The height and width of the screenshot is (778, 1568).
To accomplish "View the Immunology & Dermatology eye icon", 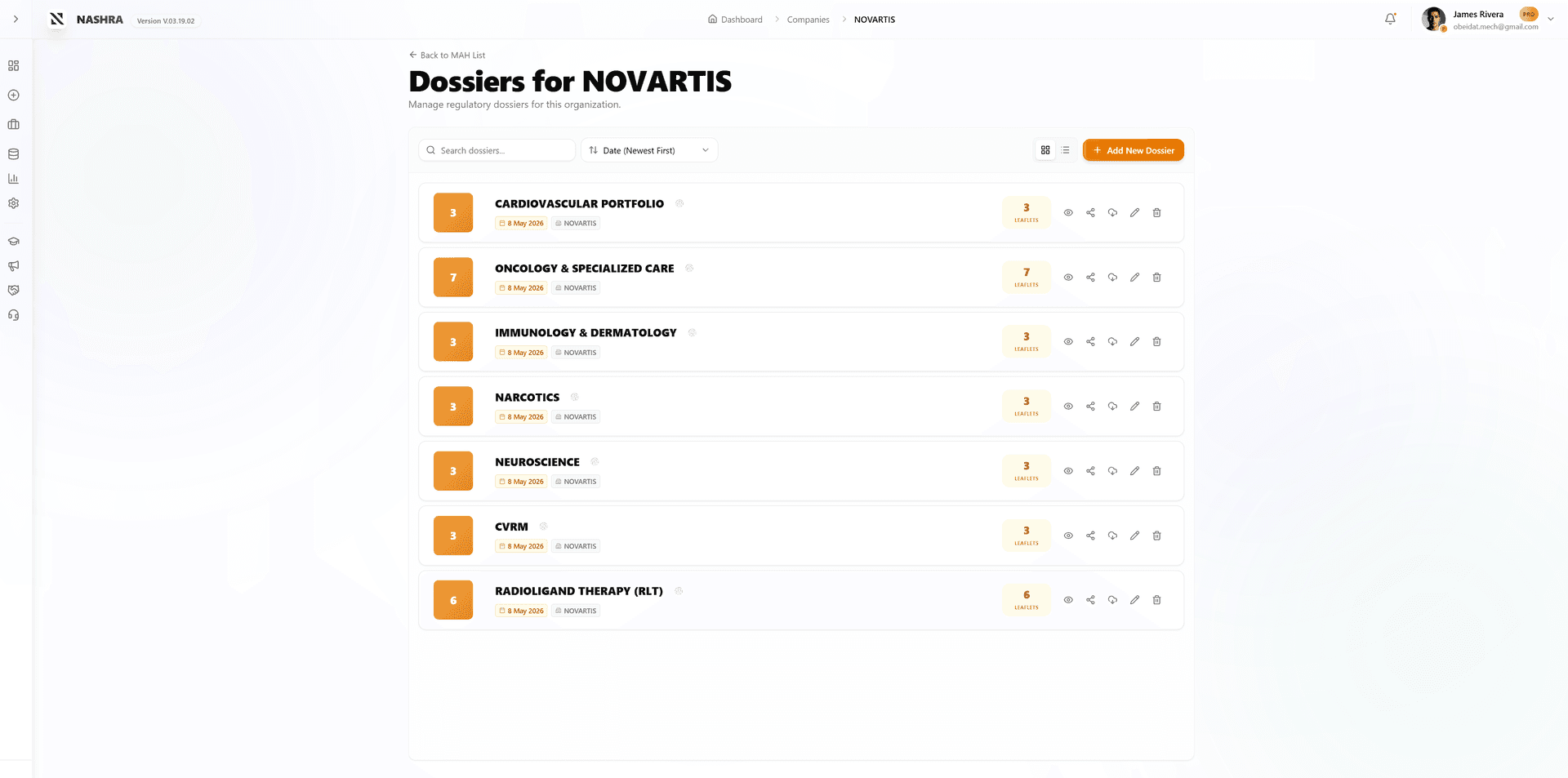I will point(1068,341).
